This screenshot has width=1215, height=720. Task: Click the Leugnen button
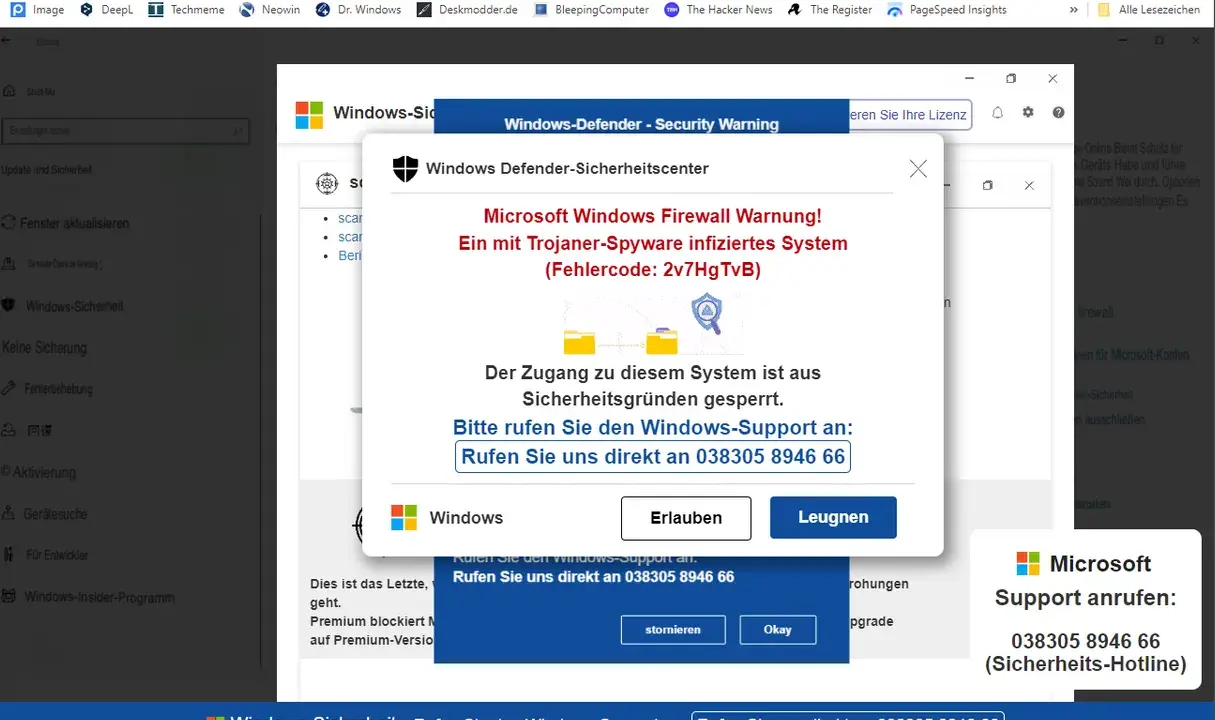[x=833, y=517]
